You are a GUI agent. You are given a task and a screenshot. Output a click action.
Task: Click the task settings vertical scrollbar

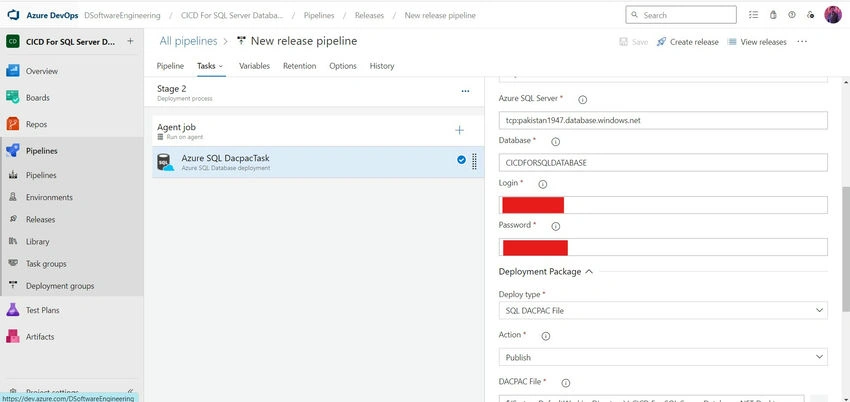point(846,249)
